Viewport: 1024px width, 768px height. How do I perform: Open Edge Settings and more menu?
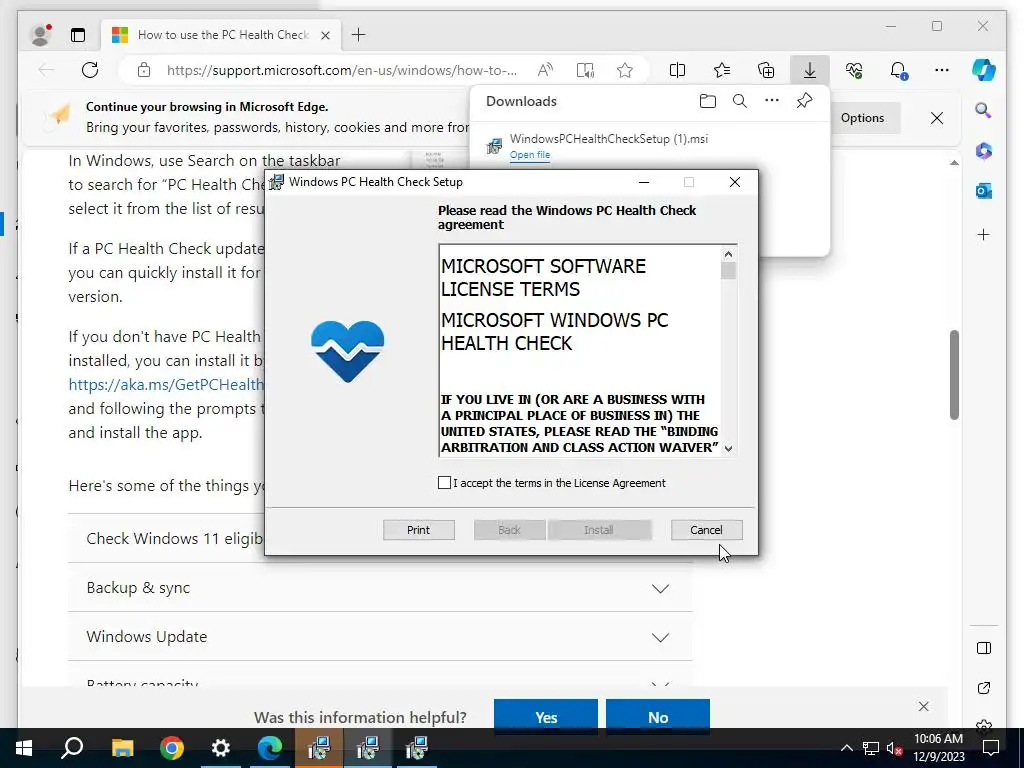click(942, 70)
